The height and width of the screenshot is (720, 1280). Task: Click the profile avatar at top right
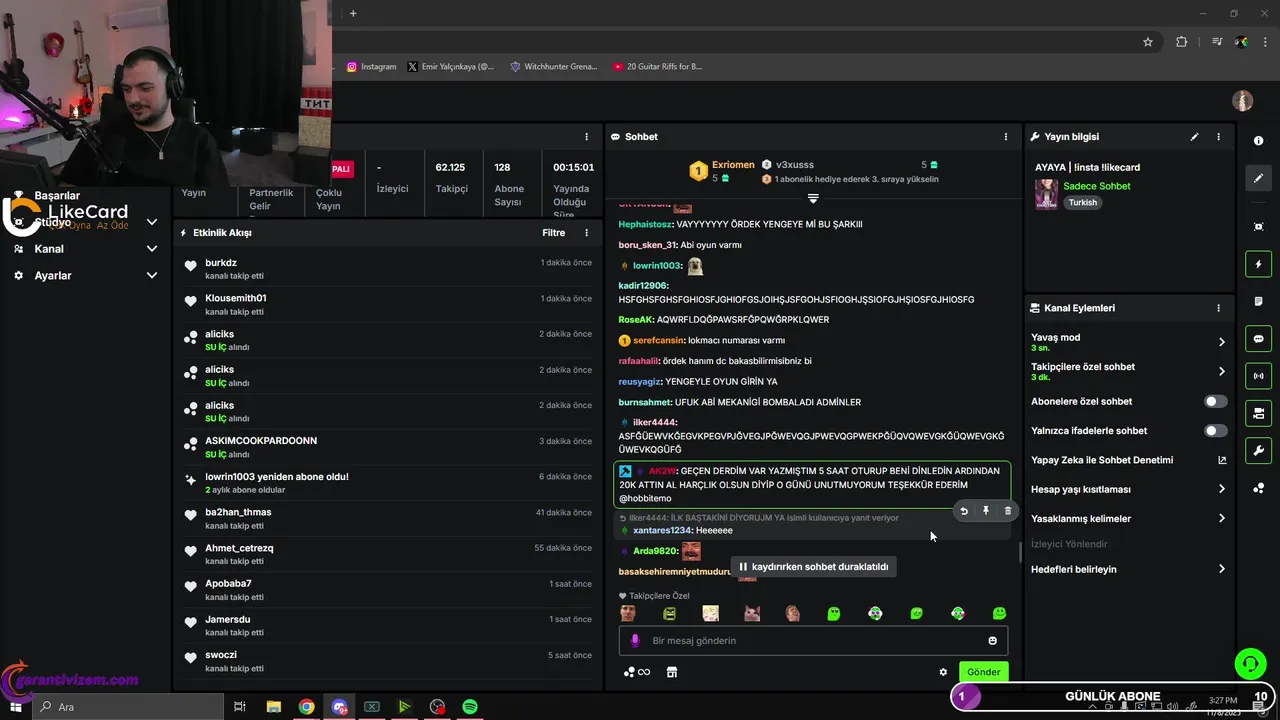coord(1242,101)
